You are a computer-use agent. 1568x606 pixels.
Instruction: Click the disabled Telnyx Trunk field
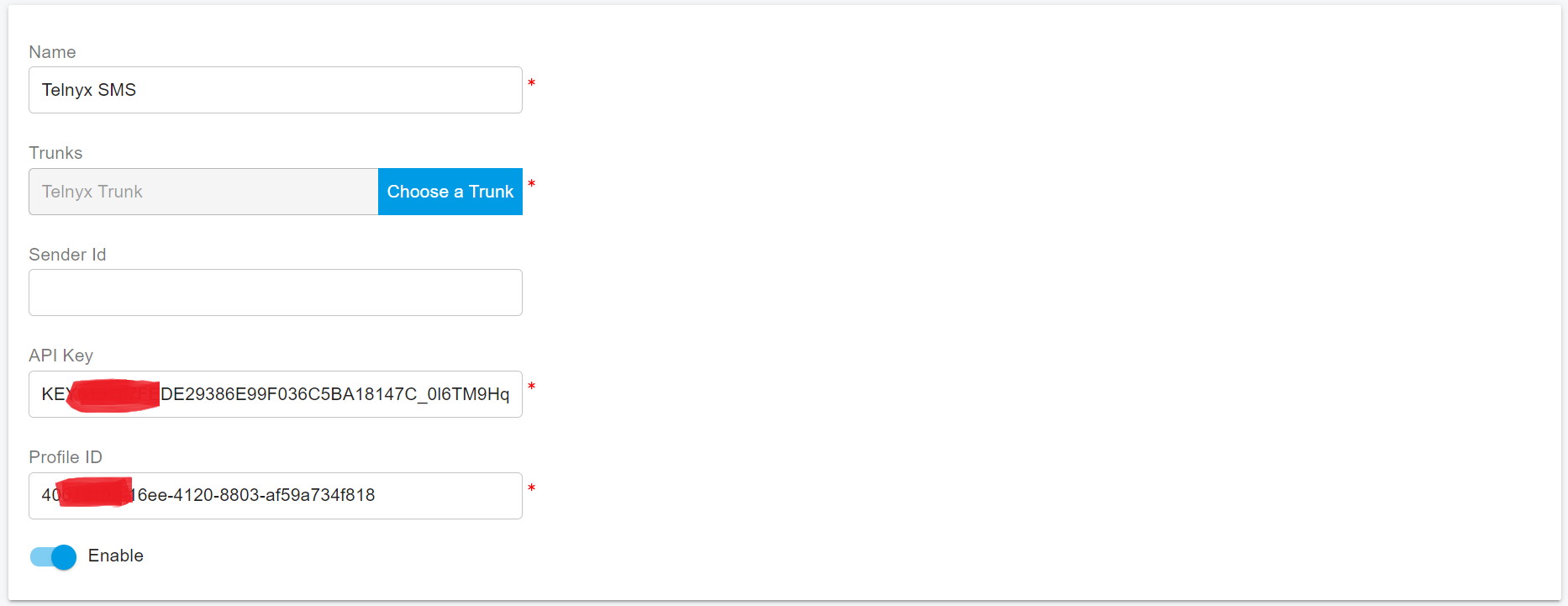coord(203,192)
